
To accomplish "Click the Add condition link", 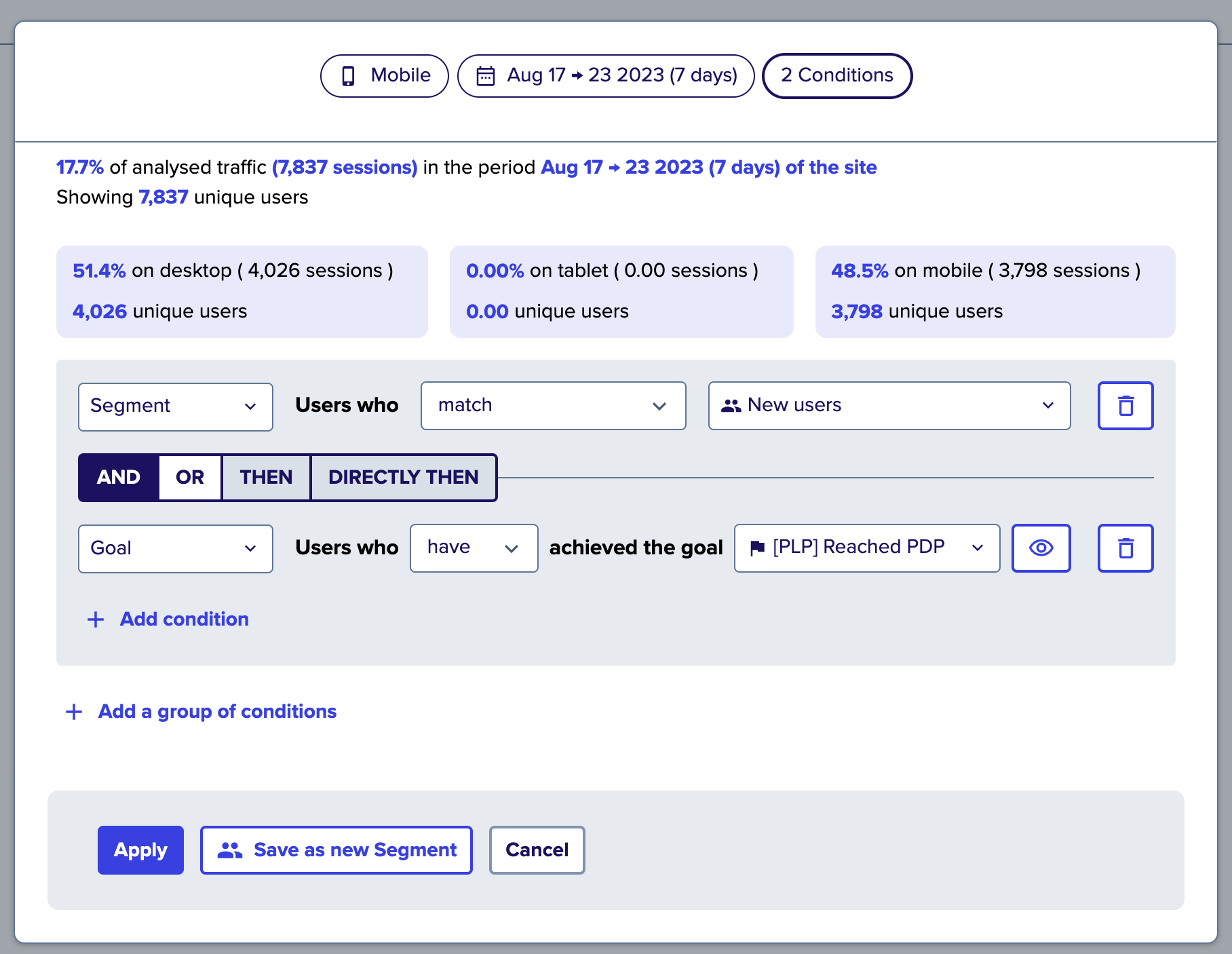I will coord(185,619).
